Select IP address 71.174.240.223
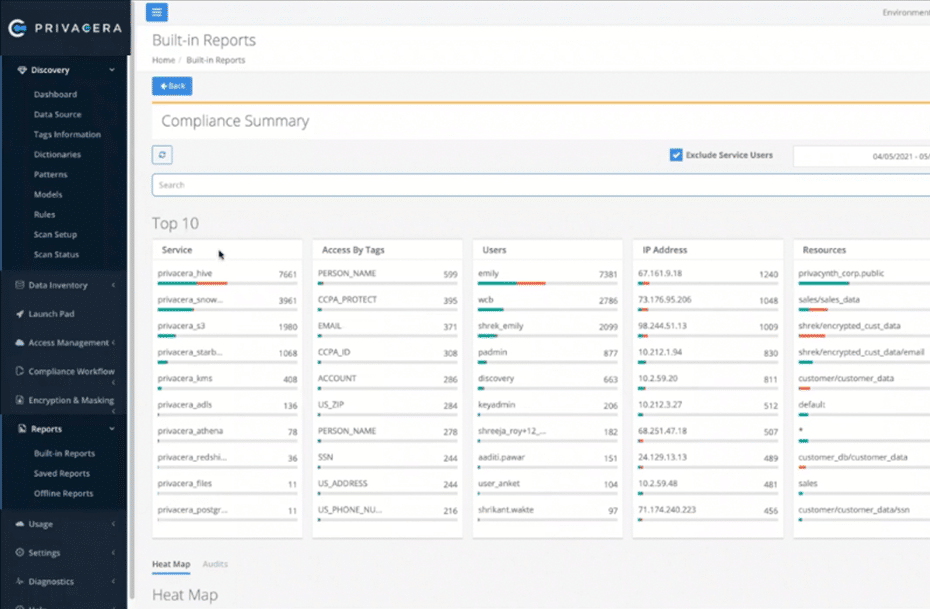 coord(708,514)
